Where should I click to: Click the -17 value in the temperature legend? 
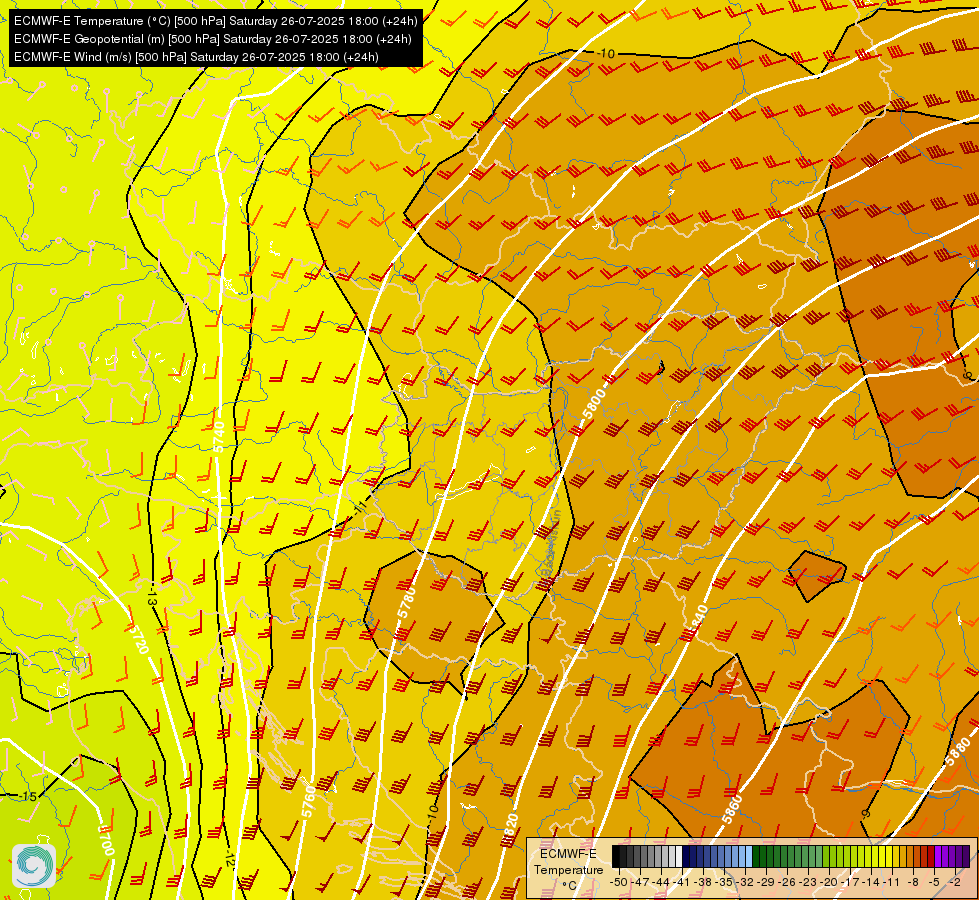[x=850, y=882]
